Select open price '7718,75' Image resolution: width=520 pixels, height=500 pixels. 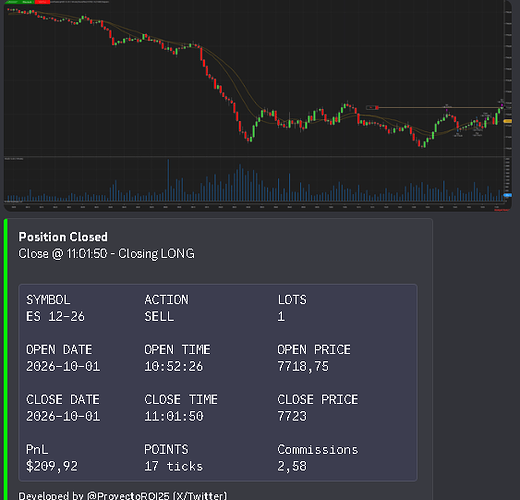click(x=303, y=366)
